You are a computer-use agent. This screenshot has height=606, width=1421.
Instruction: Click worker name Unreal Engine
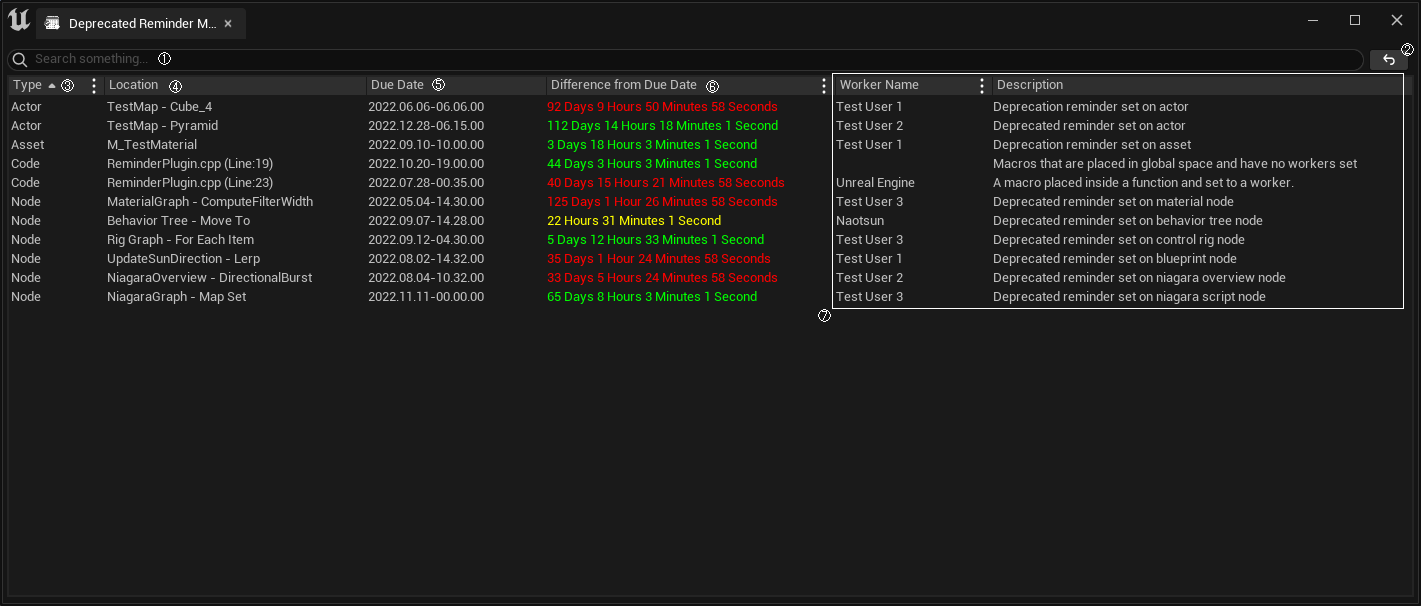click(875, 183)
